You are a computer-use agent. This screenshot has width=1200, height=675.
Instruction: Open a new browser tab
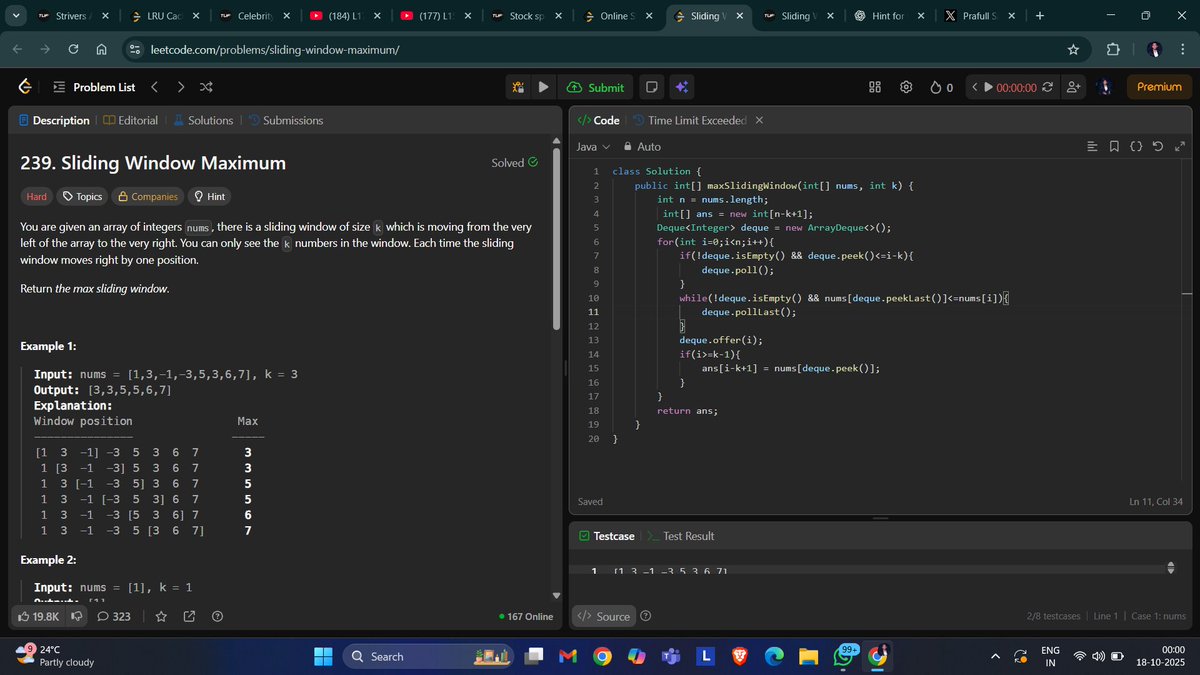pos(1040,16)
